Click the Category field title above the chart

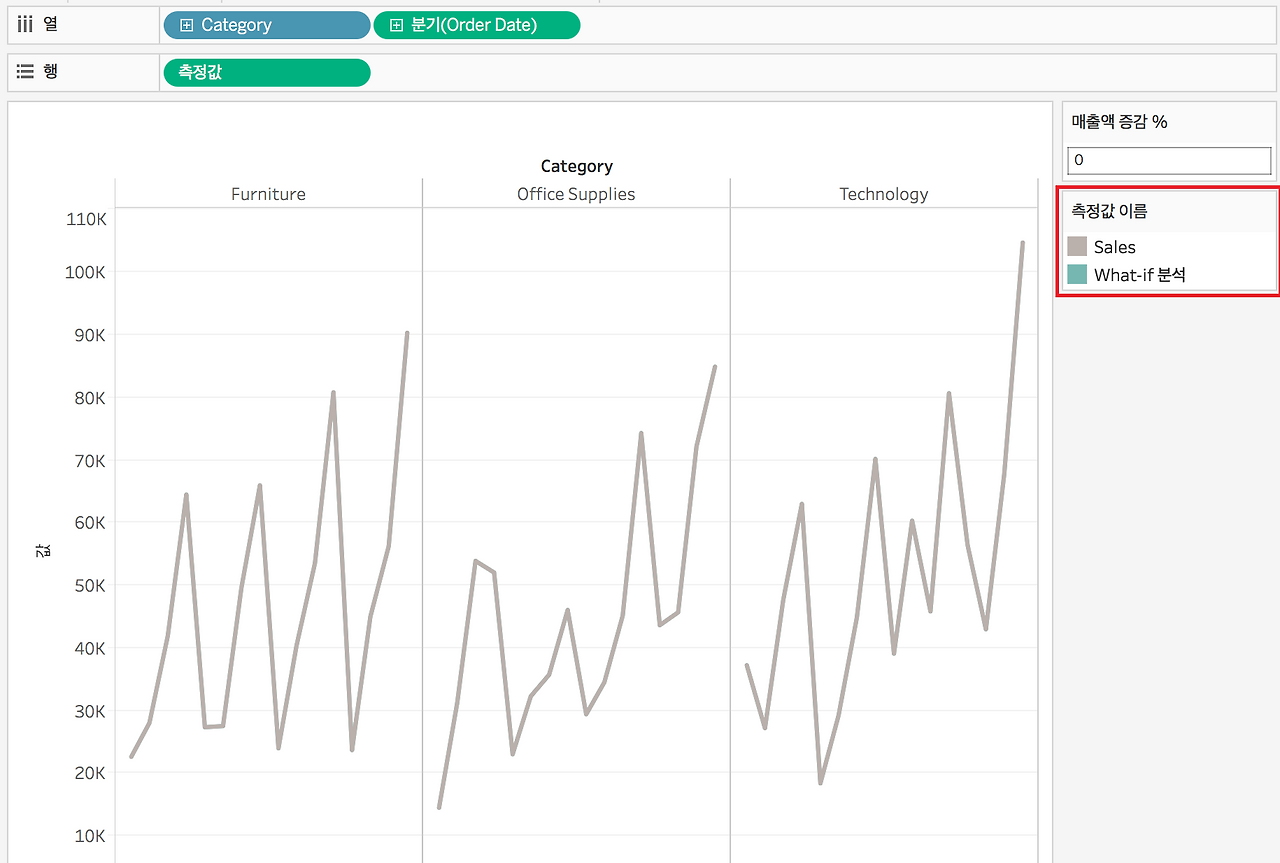point(577,166)
